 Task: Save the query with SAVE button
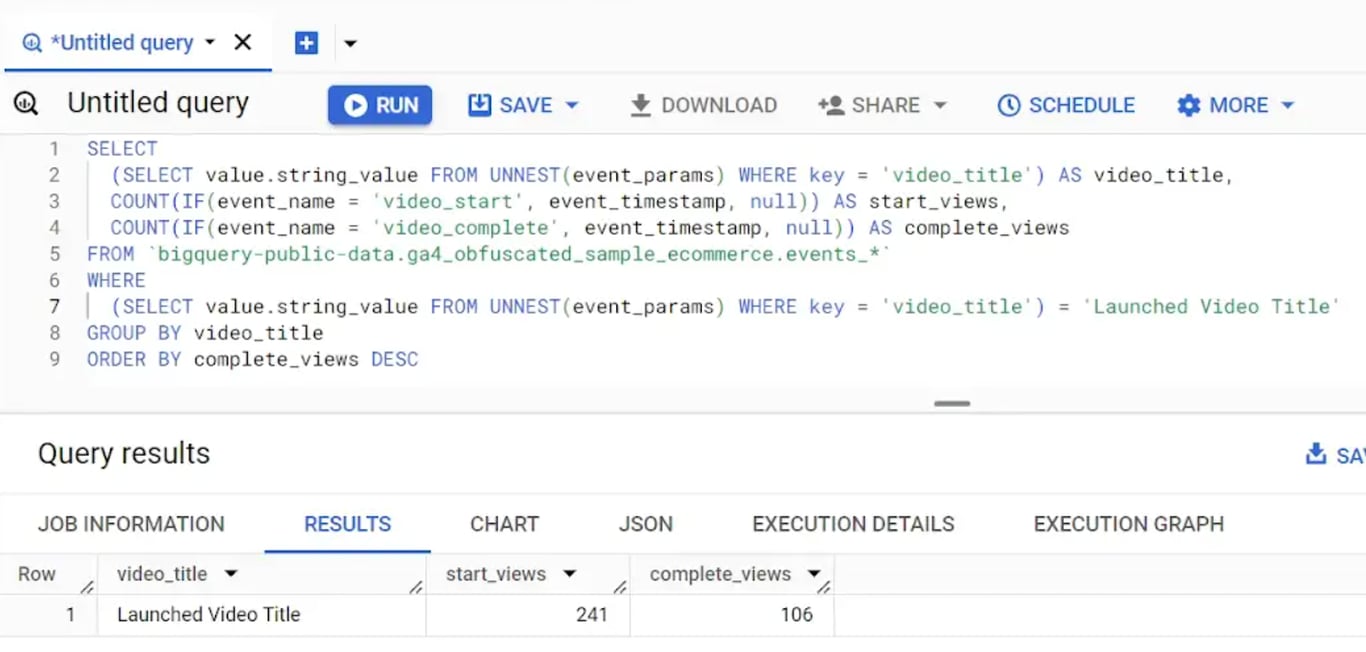(510, 105)
